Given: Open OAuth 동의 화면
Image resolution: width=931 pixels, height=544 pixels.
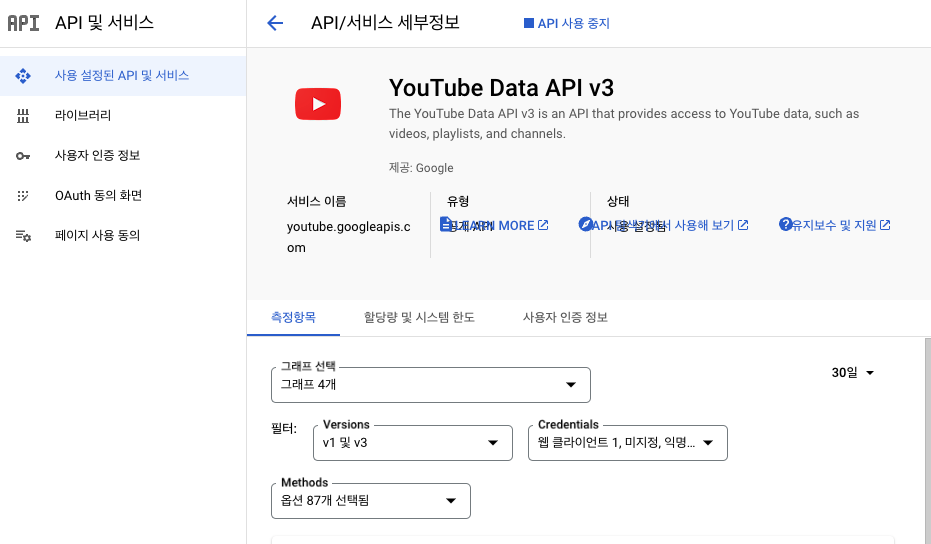Looking at the screenshot, I should pos(123,195).
